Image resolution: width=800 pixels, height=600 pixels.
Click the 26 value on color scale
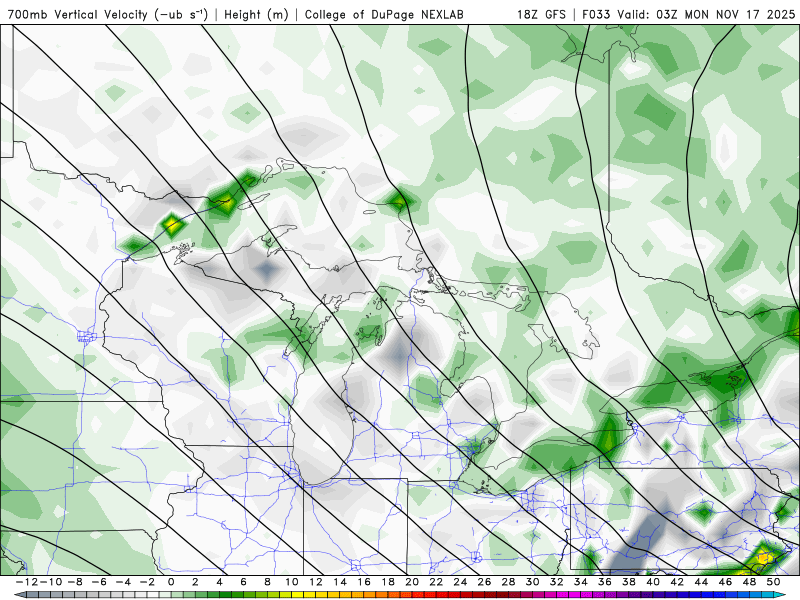(484, 582)
